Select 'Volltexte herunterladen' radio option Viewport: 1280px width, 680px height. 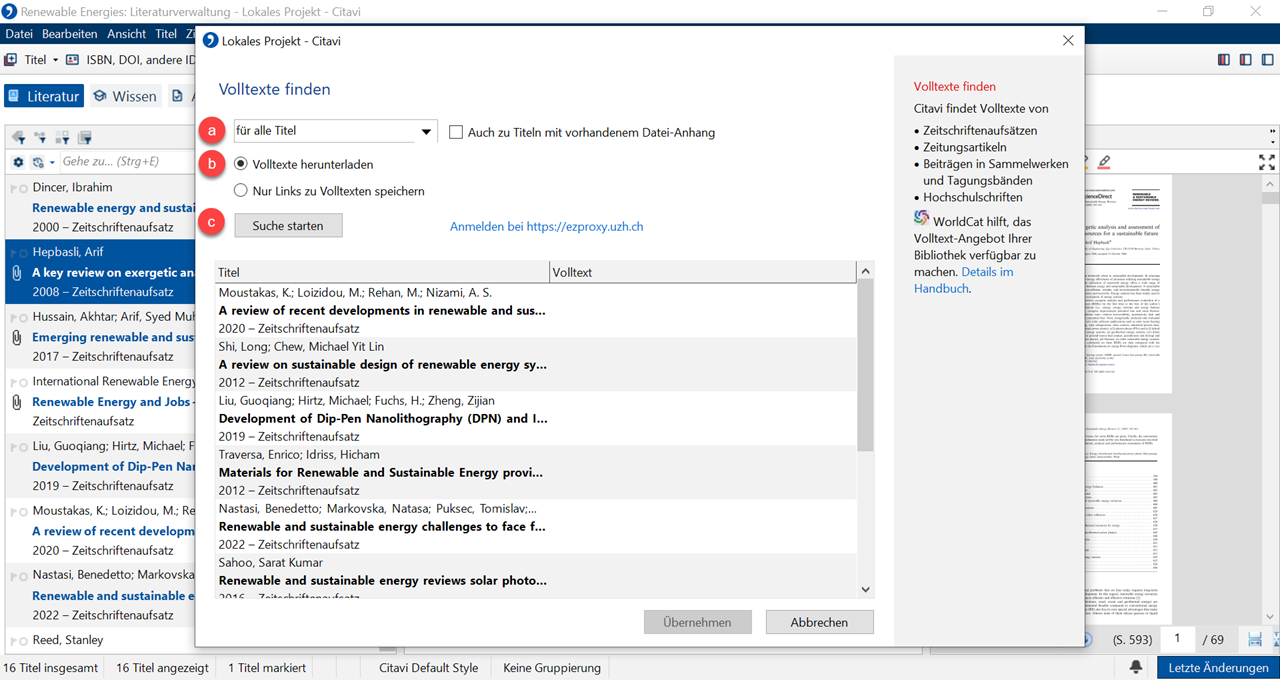pyautogui.click(x=241, y=164)
